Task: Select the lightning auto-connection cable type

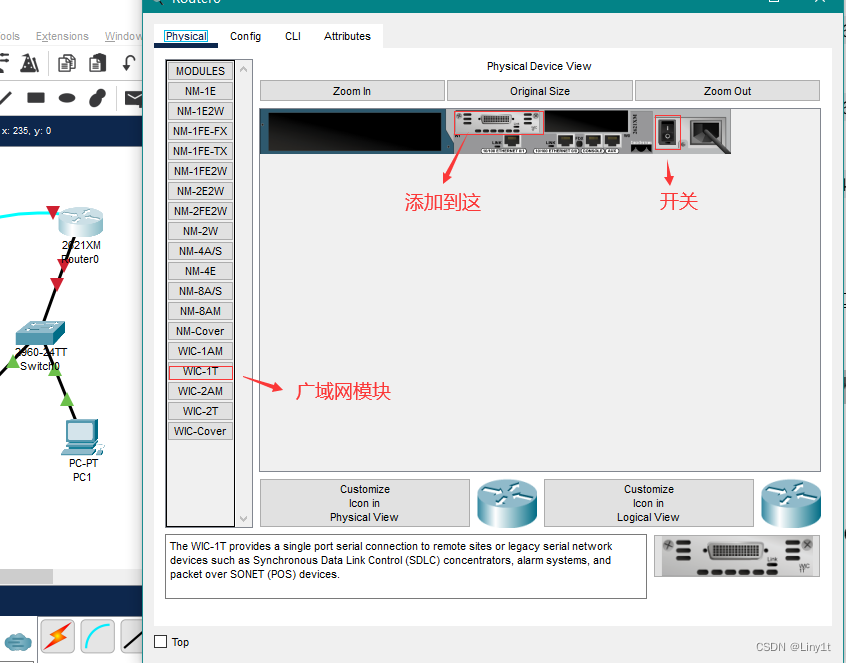Action: click(x=57, y=636)
